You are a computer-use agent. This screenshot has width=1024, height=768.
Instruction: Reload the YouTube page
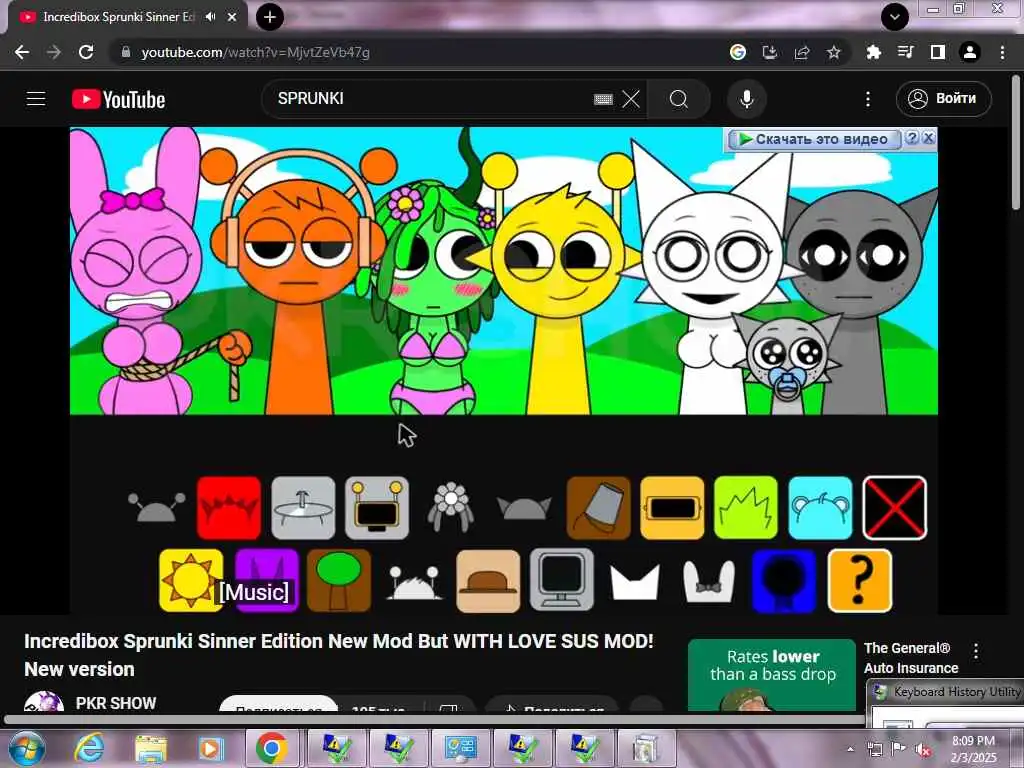click(86, 52)
